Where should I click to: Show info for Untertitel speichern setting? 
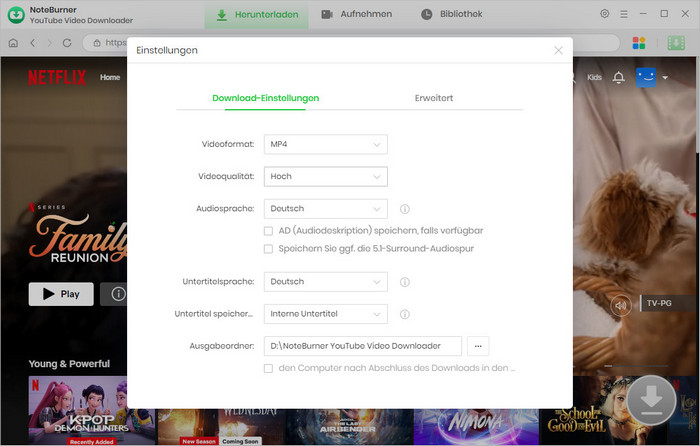pyautogui.click(x=404, y=314)
